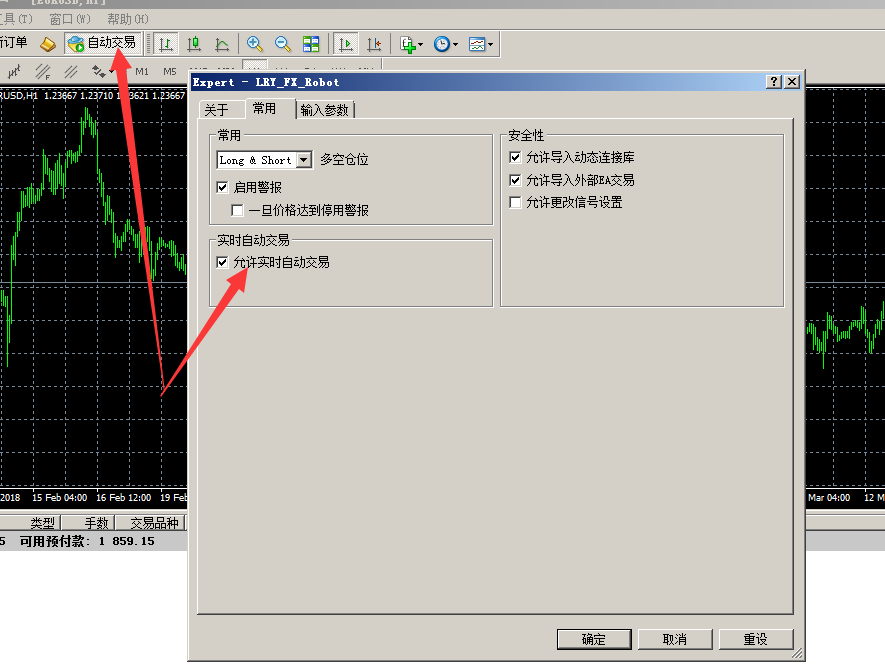Tile chart windows with the grid icon
Screen dimensions: 885x669
click(x=311, y=43)
